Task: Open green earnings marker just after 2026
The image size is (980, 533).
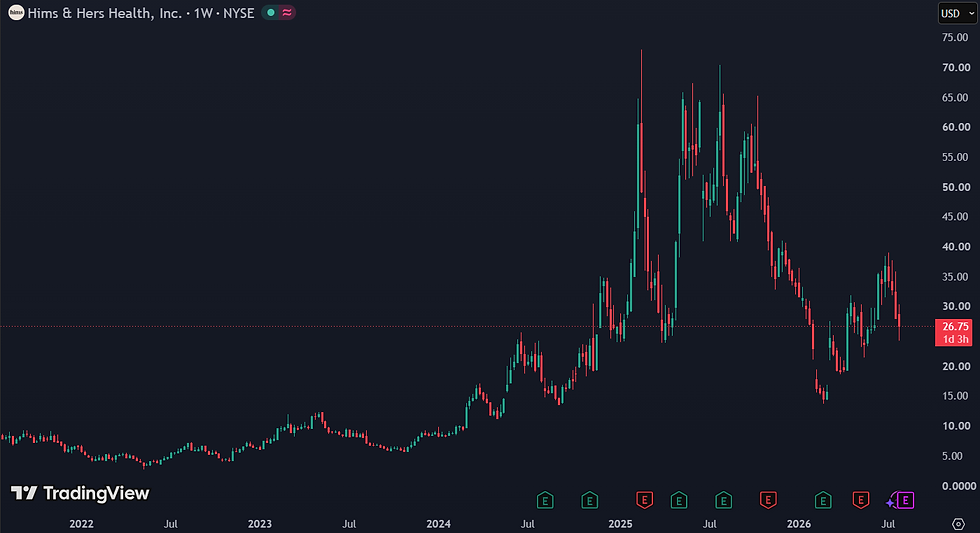Action: pyautogui.click(x=823, y=501)
